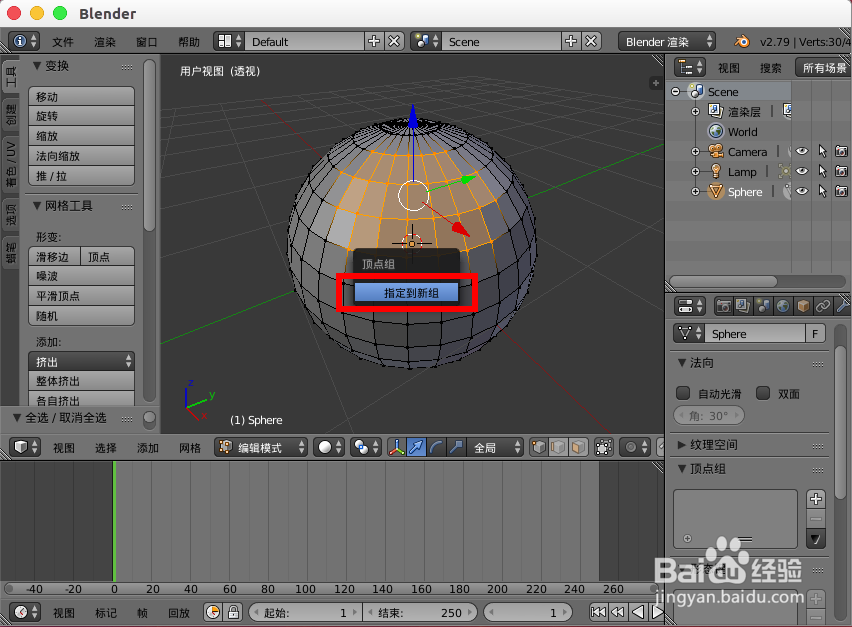
Task: Open the 文件 menu
Action: (62, 42)
